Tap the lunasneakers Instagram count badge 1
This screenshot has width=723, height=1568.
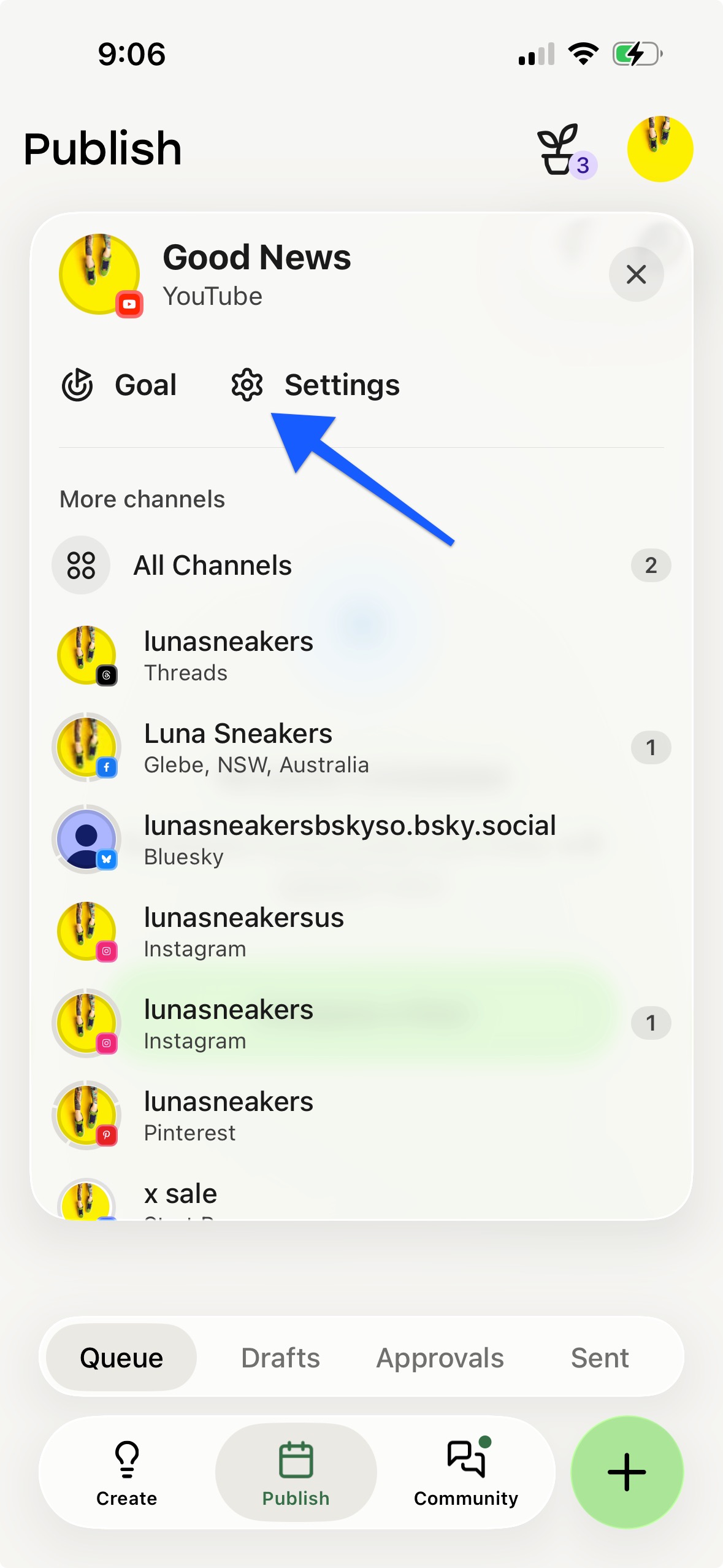(651, 1023)
